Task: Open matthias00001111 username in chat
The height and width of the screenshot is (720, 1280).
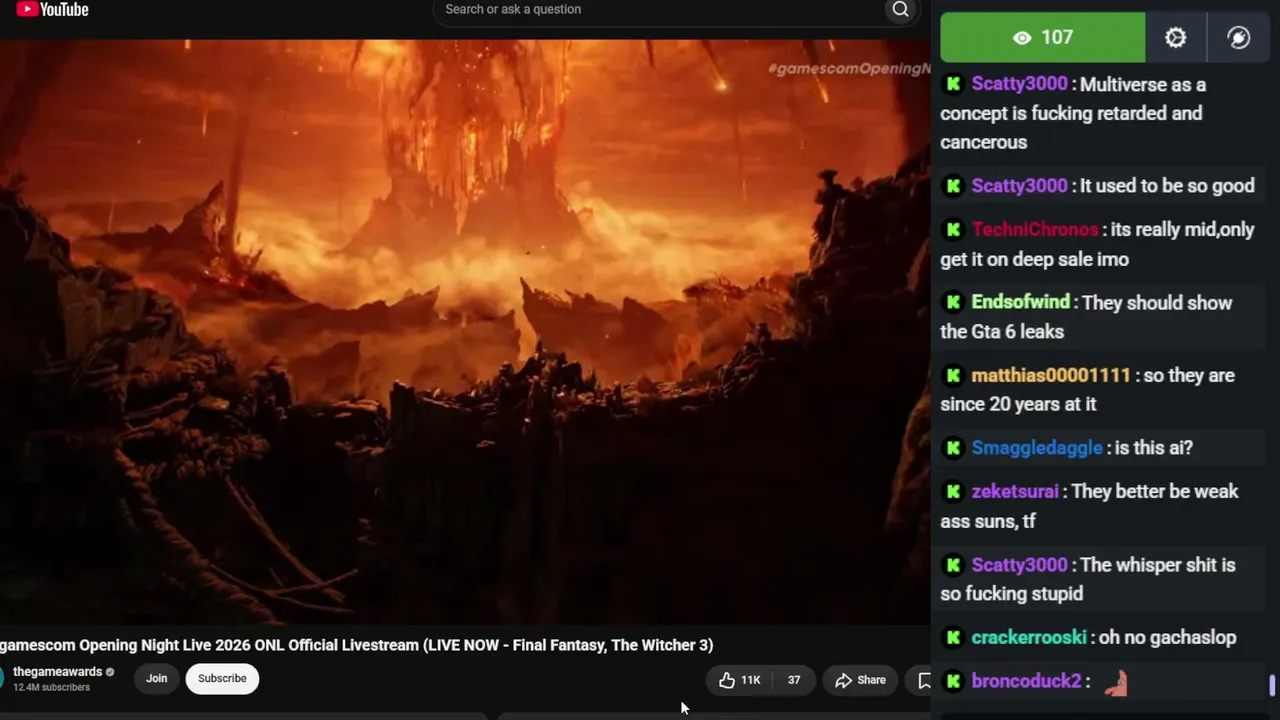Action: [x=1051, y=375]
